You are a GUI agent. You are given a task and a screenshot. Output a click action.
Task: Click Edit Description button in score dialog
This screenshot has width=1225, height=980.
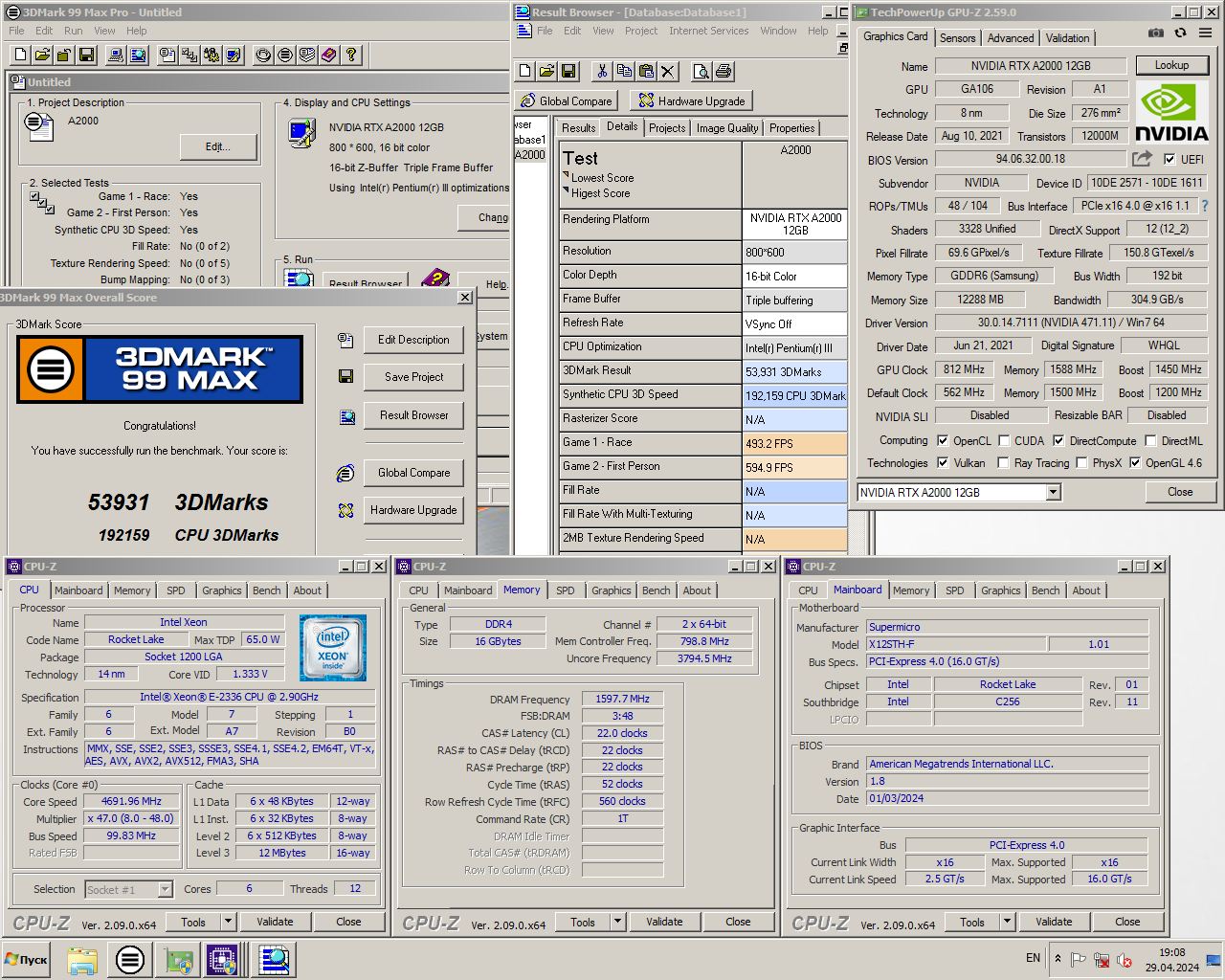click(x=413, y=340)
